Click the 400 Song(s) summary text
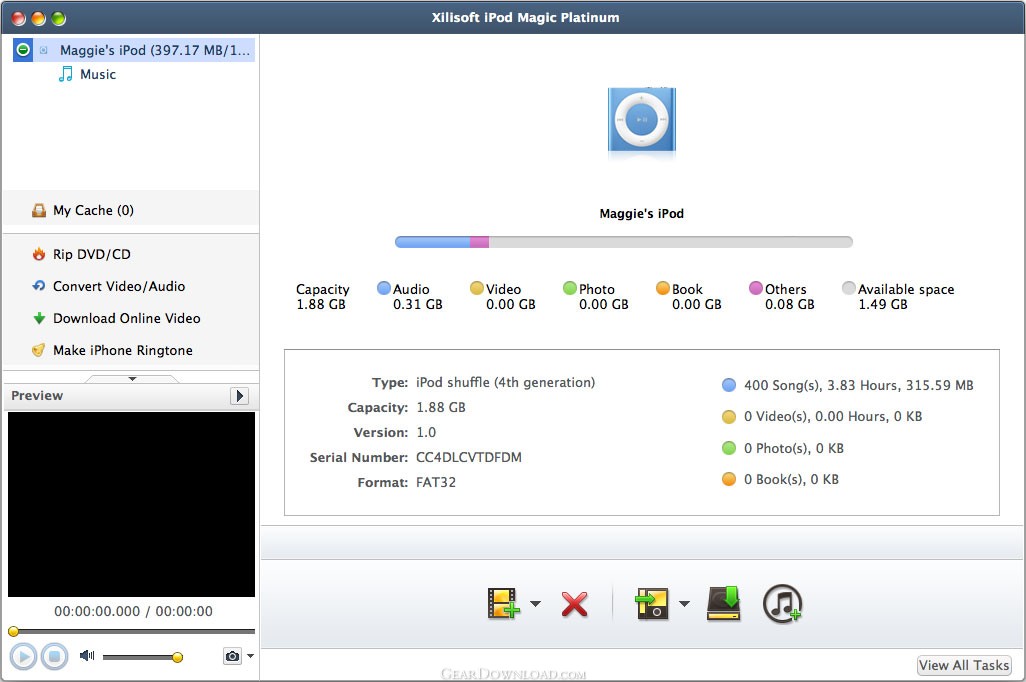Viewport: 1026px width, 682px height. (858, 385)
